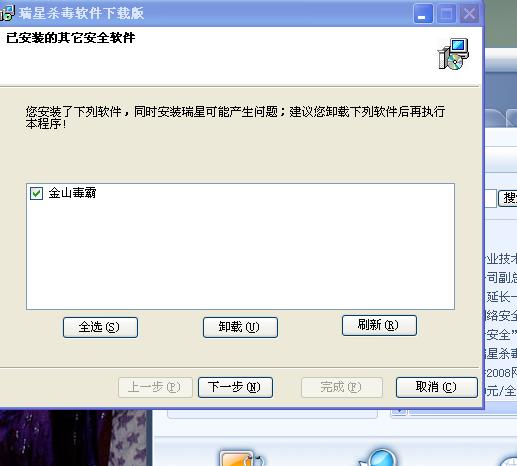This screenshot has width=517, height=466.
Task: Click the greyed-out maximize button
Action: click(446, 14)
